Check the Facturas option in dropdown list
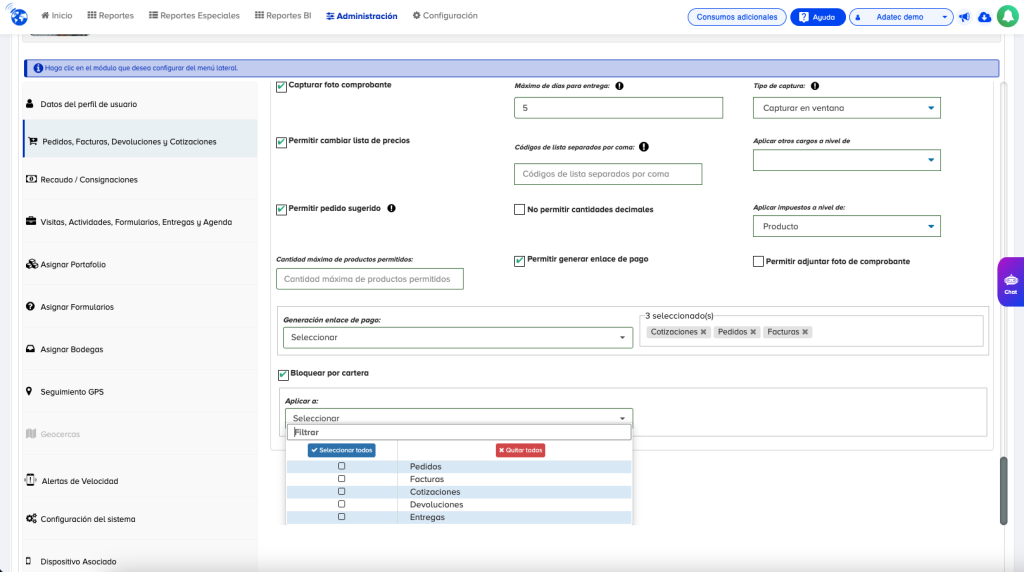 [342, 479]
